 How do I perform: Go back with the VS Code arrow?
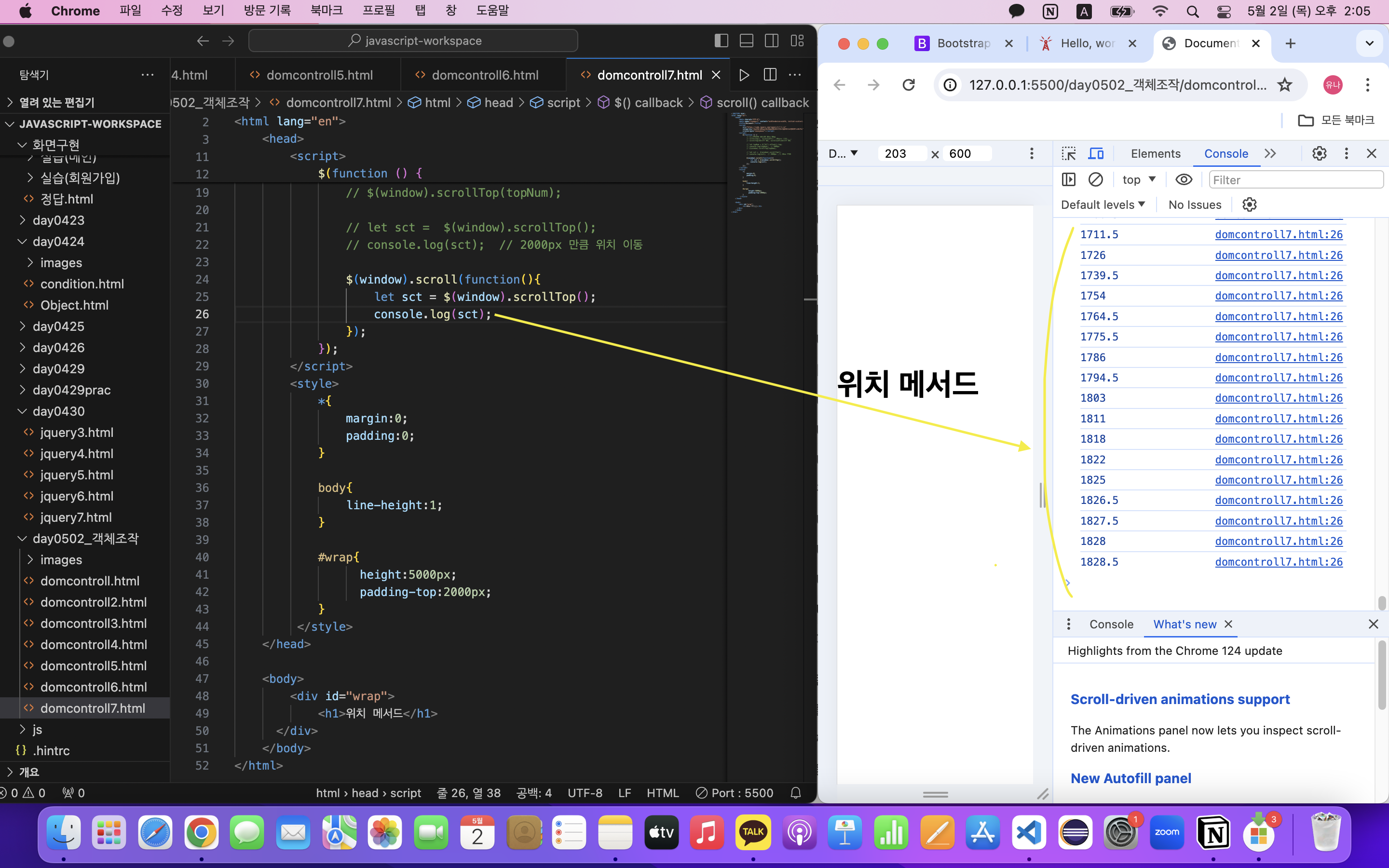[x=203, y=41]
